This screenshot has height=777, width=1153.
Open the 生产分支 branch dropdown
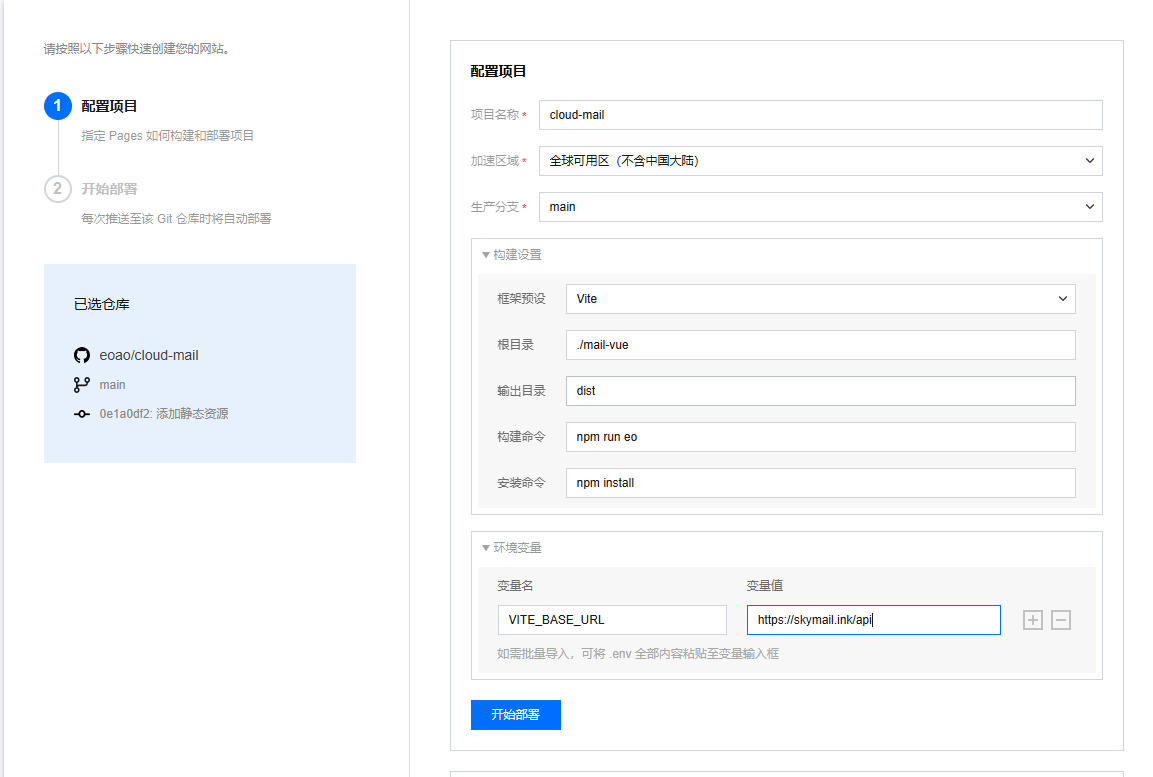point(820,207)
